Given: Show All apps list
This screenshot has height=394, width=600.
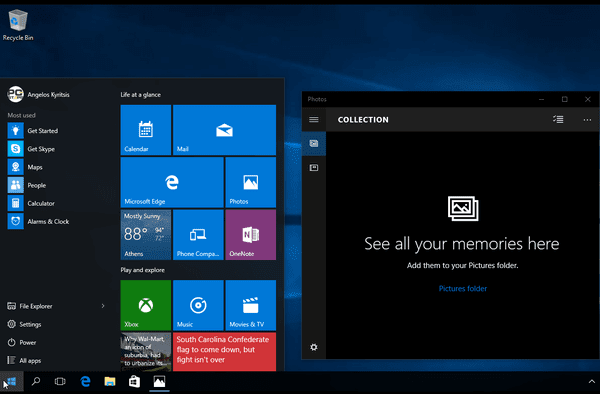Looking at the screenshot, I should (x=24, y=360).
